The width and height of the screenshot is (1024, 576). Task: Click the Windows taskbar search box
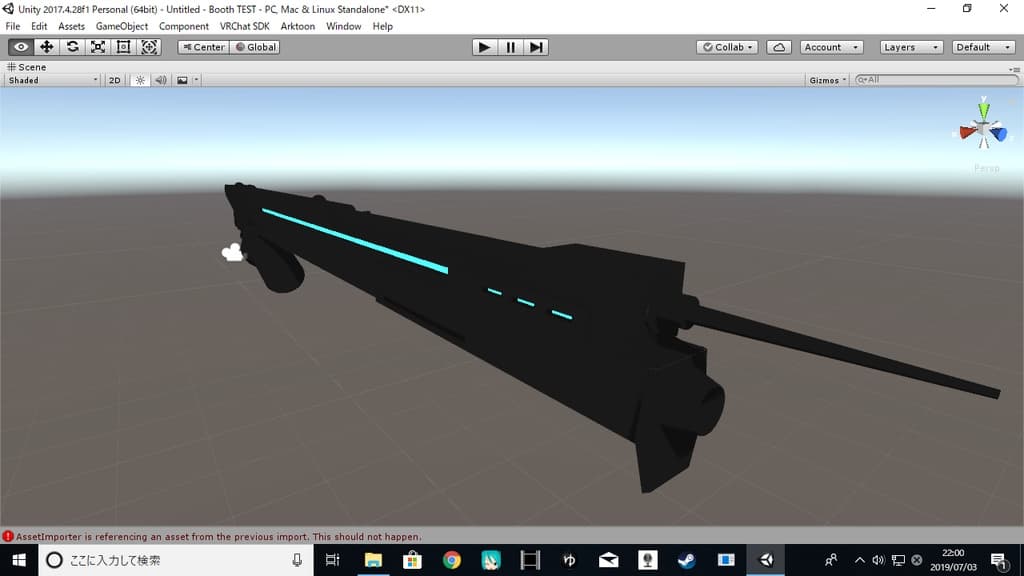pyautogui.click(x=176, y=560)
